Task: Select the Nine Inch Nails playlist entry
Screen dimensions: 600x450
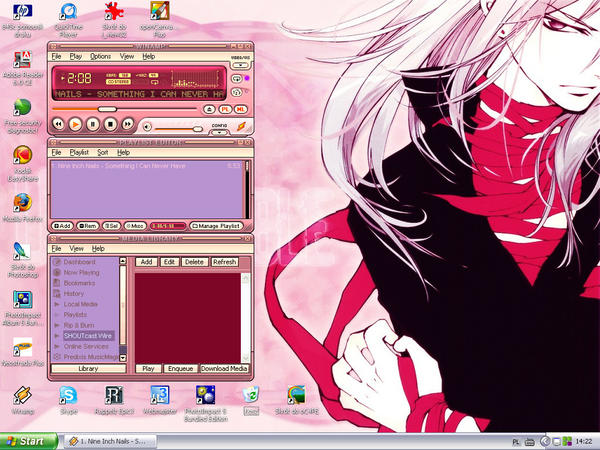Action: tap(147, 166)
